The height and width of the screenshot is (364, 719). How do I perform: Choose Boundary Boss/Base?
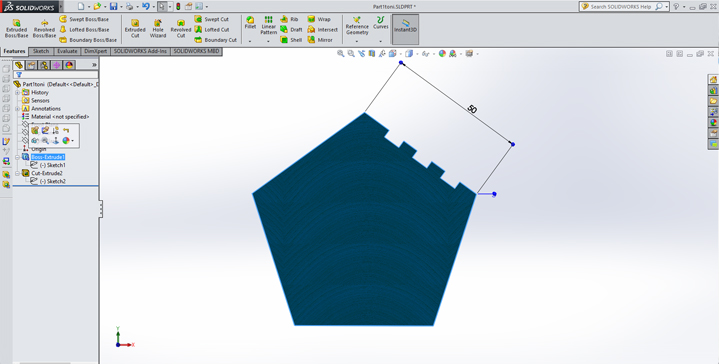88,40
